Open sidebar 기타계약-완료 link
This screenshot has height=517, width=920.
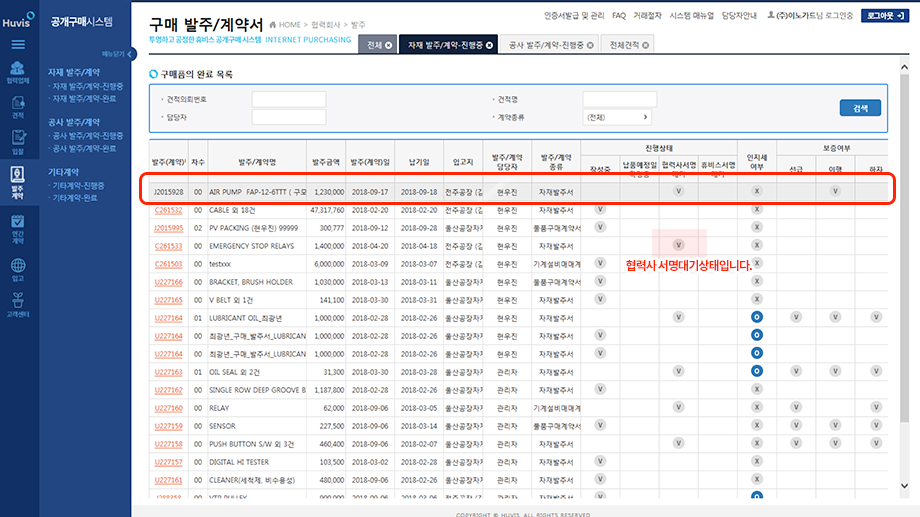(74, 198)
